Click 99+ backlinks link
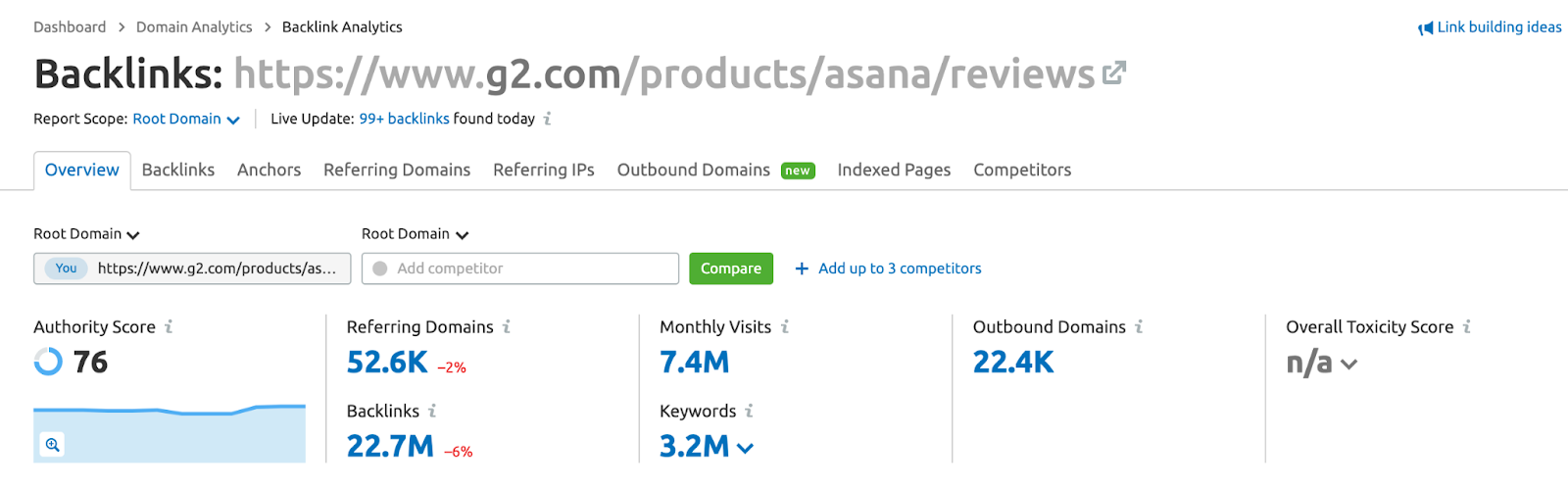The image size is (1568, 490). point(404,119)
